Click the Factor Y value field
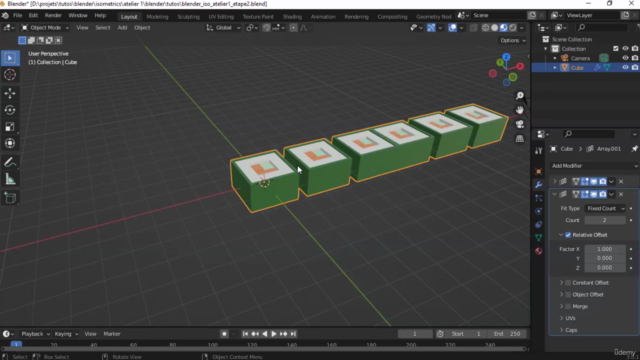Image resolution: width=640 pixels, height=360 pixels. [x=605, y=258]
